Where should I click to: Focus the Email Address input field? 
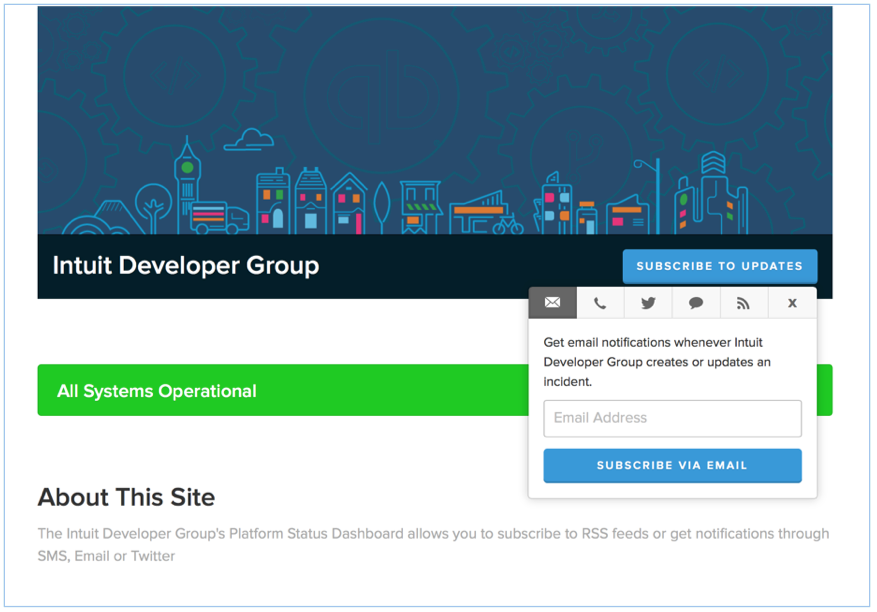click(672, 418)
